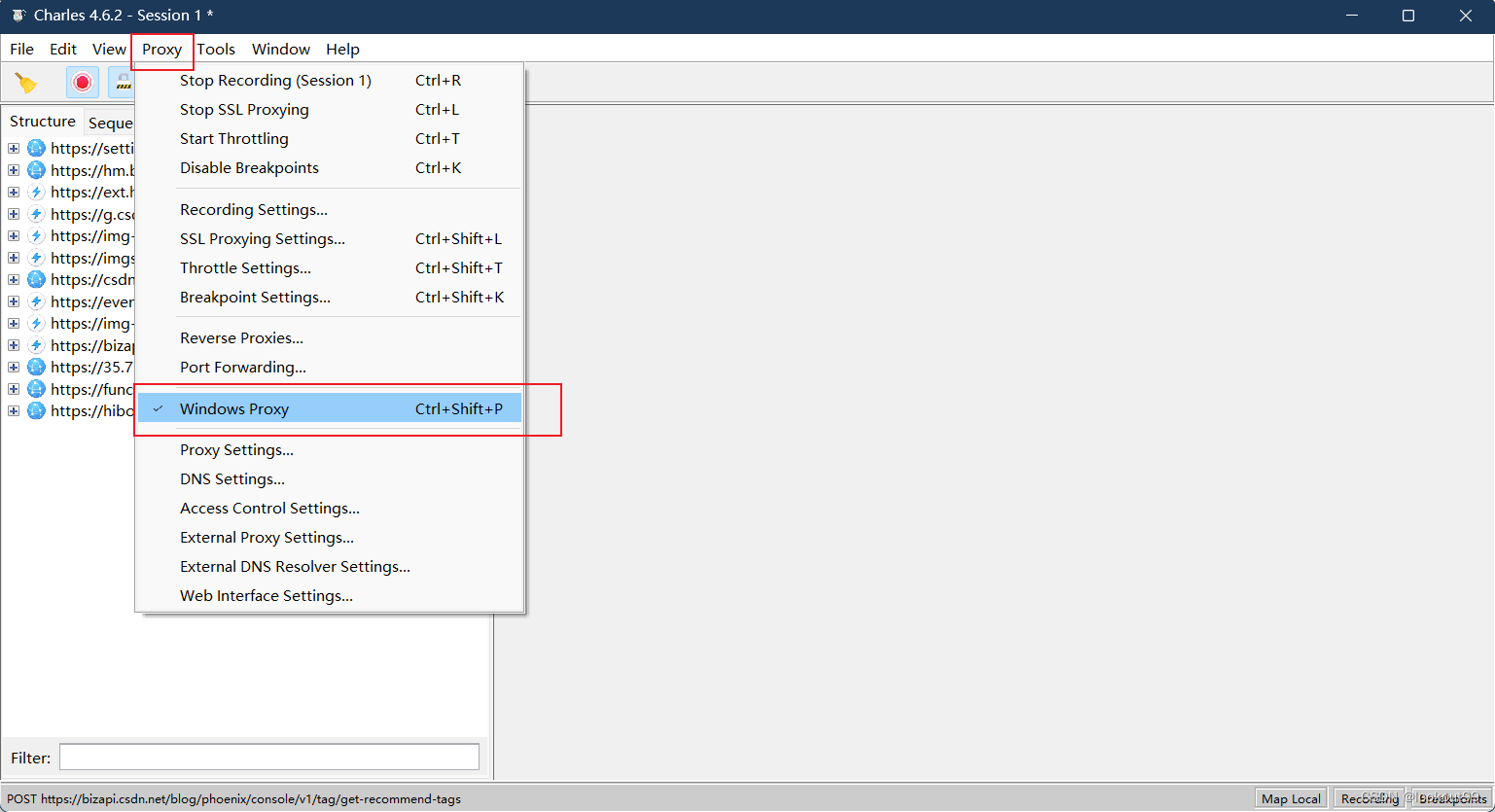The width and height of the screenshot is (1495, 812).
Task: Click the red record button in toolbar
Action: [83, 83]
